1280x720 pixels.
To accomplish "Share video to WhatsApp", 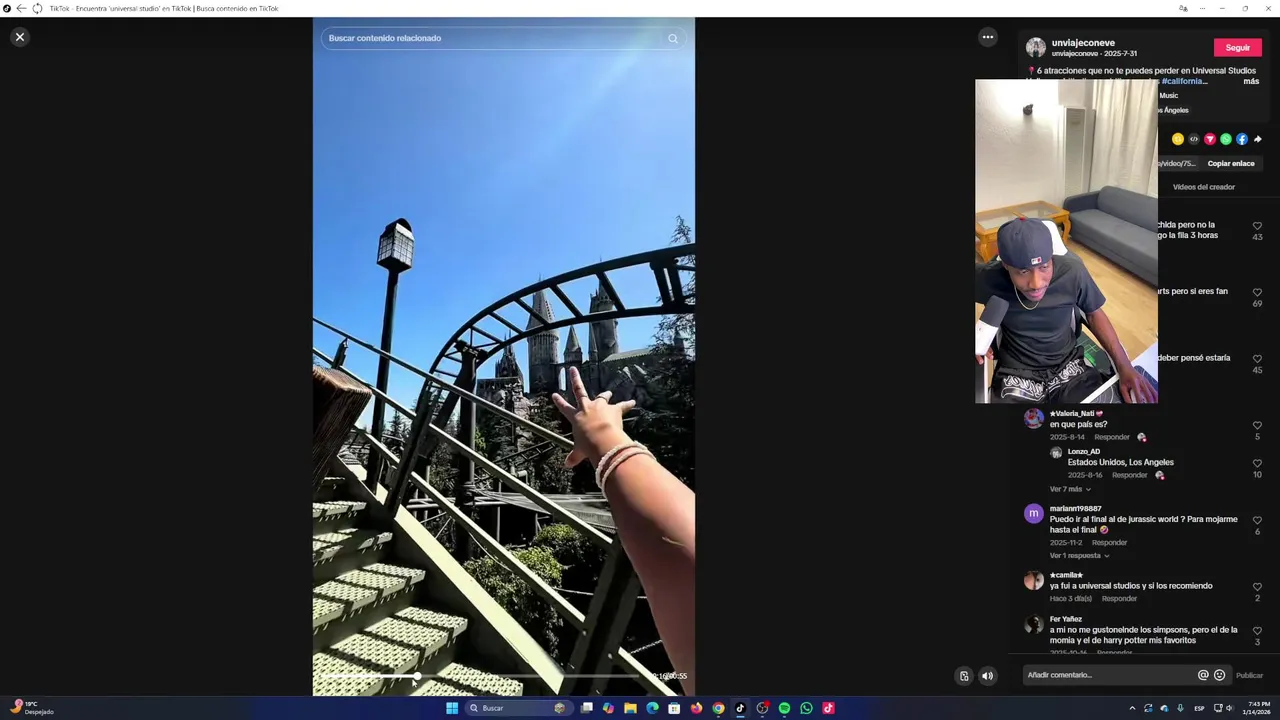I will click(x=1226, y=139).
